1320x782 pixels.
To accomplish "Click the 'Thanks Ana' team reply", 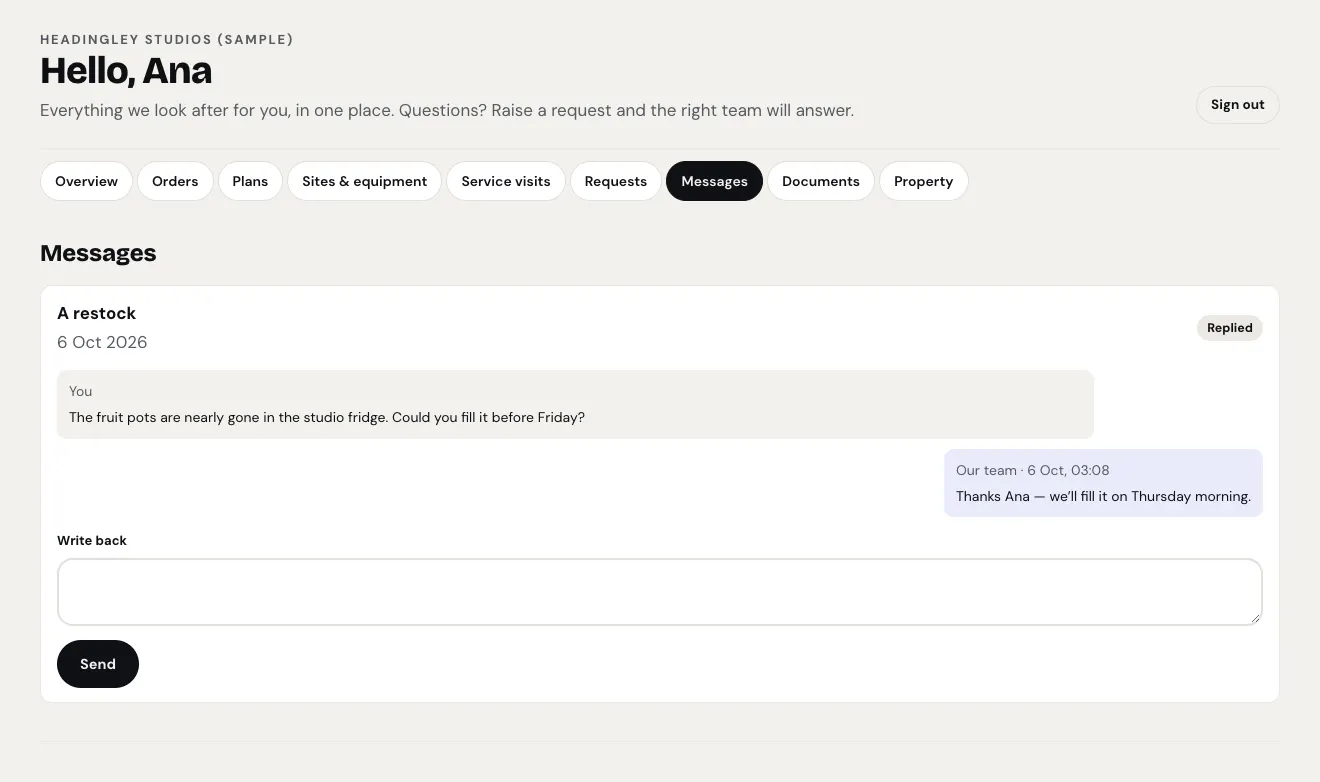I will (1103, 496).
